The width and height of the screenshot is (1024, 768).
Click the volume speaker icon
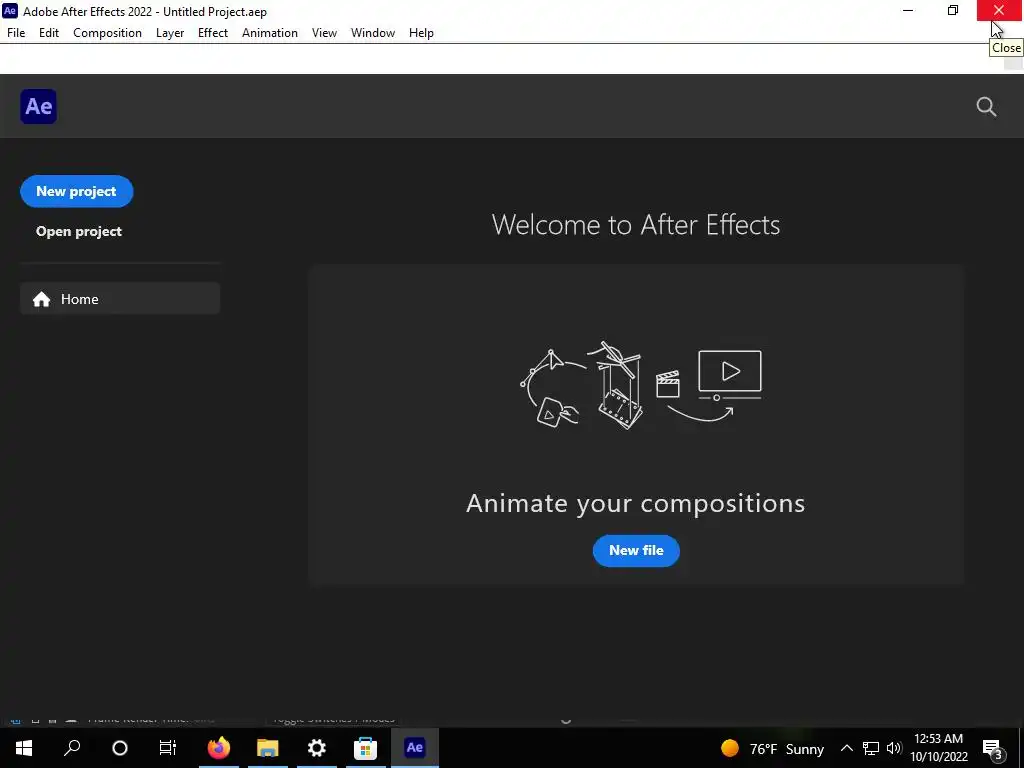click(894, 748)
